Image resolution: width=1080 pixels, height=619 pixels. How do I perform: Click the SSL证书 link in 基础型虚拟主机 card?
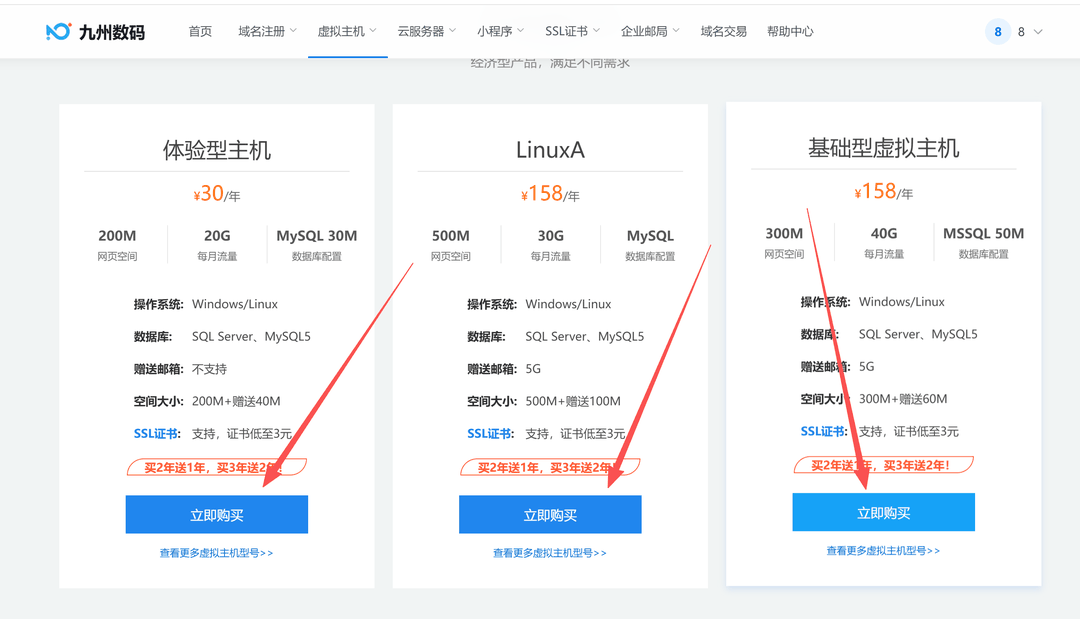824,432
